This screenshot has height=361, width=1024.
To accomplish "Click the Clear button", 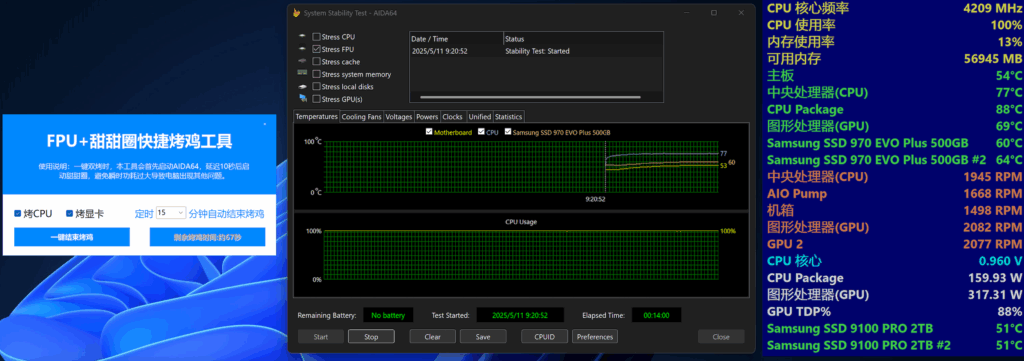I will coord(432,337).
